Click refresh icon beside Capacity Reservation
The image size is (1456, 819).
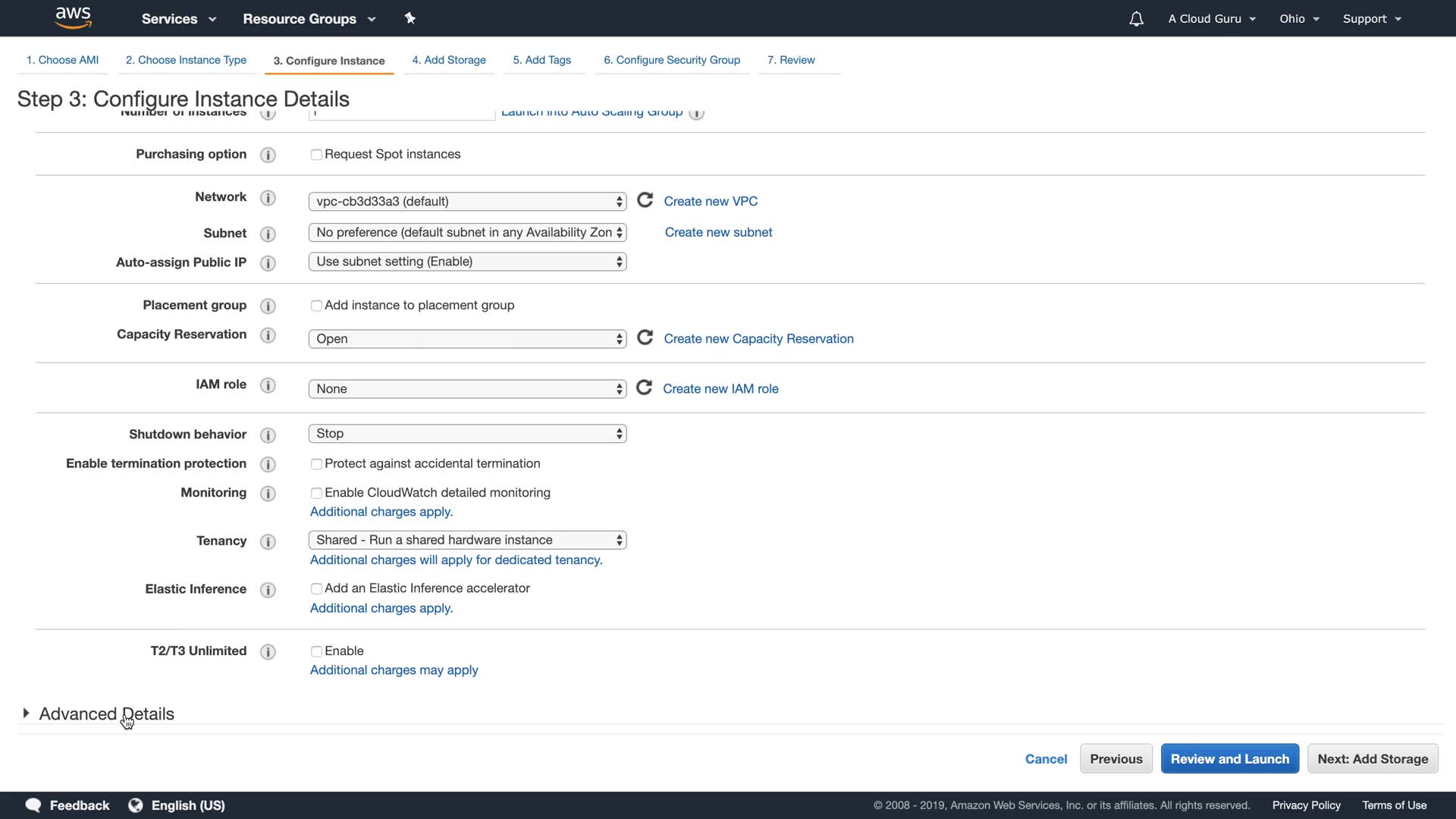click(645, 337)
